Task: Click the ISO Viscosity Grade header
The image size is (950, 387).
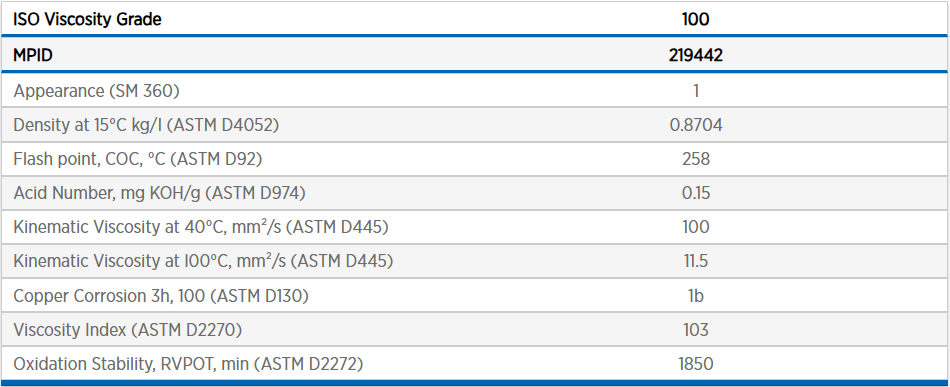Action: (87, 19)
